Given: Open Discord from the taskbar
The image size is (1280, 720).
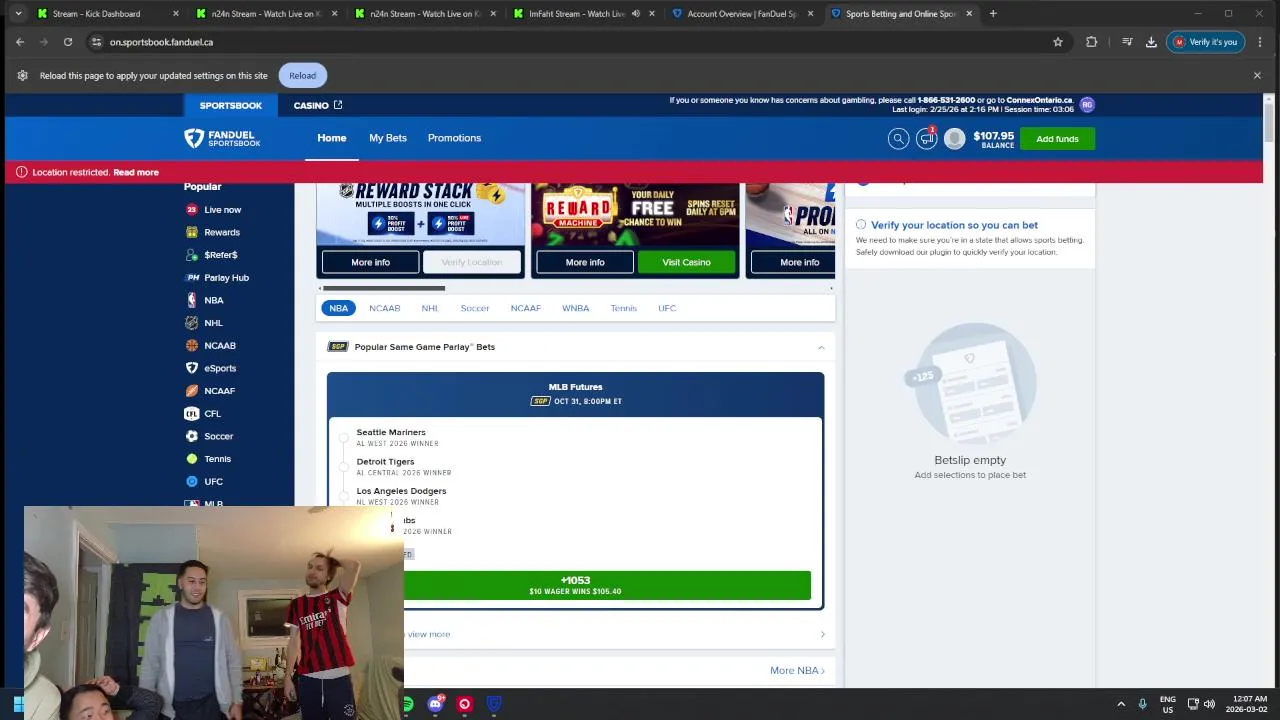Looking at the screenshot, I should [x=436, y=704].
